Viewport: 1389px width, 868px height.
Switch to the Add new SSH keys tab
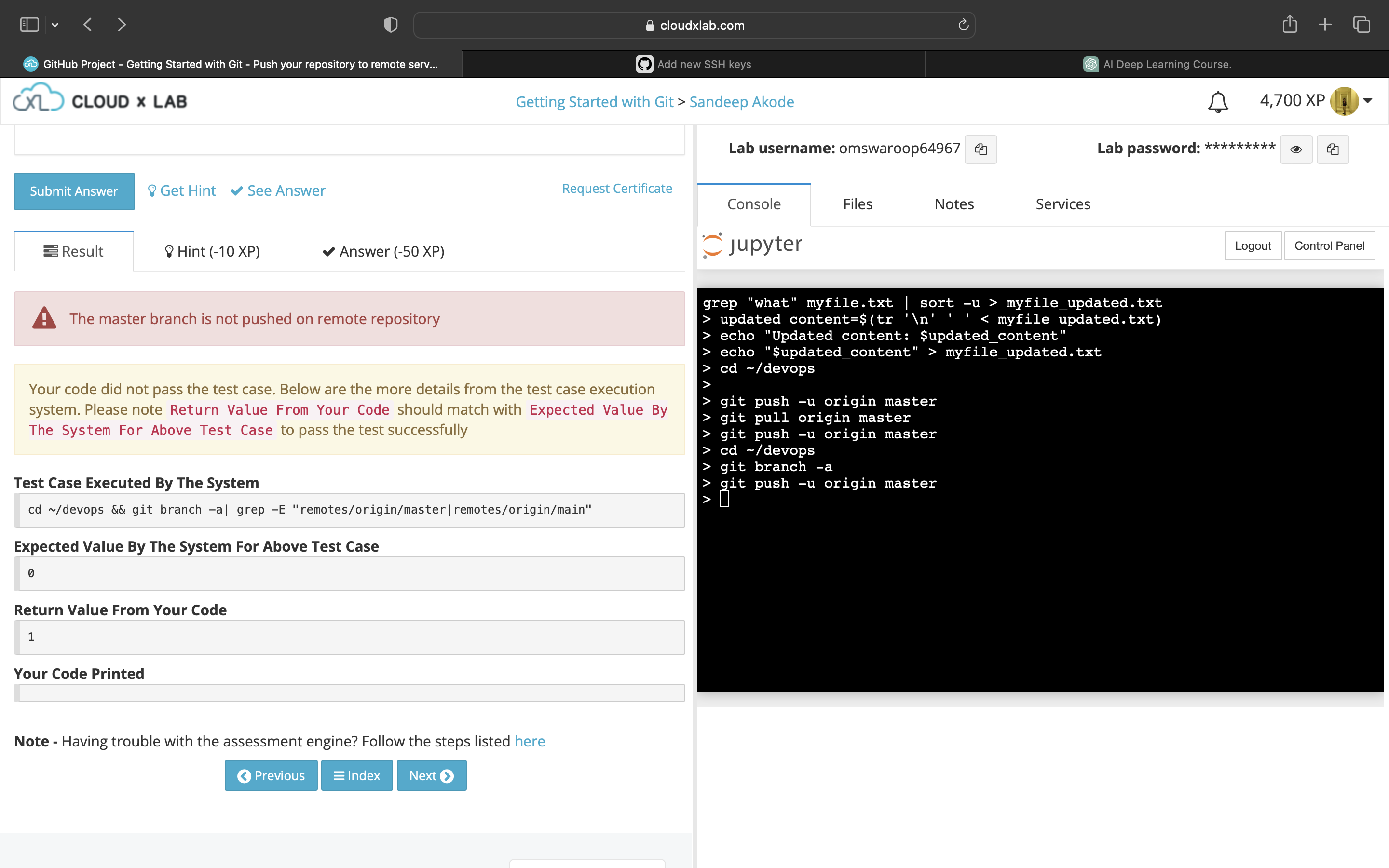coord(694,64)
